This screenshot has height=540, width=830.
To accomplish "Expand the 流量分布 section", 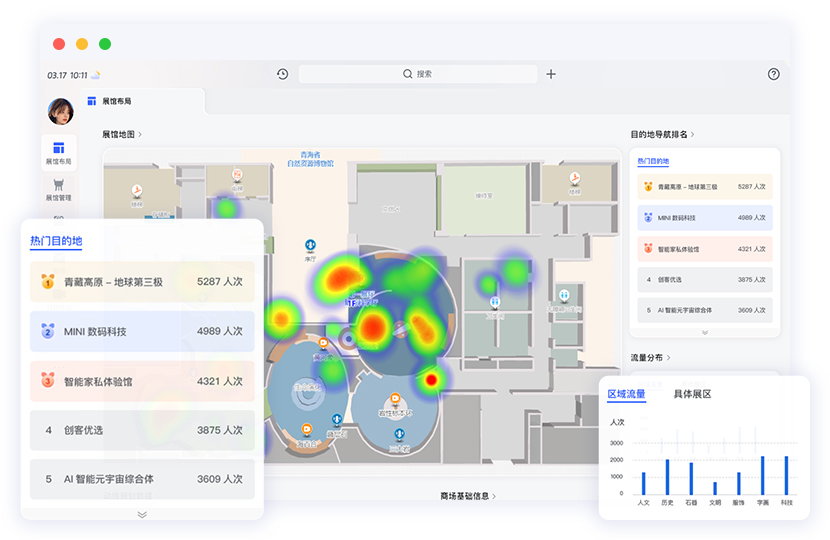I will coord(669,357).
